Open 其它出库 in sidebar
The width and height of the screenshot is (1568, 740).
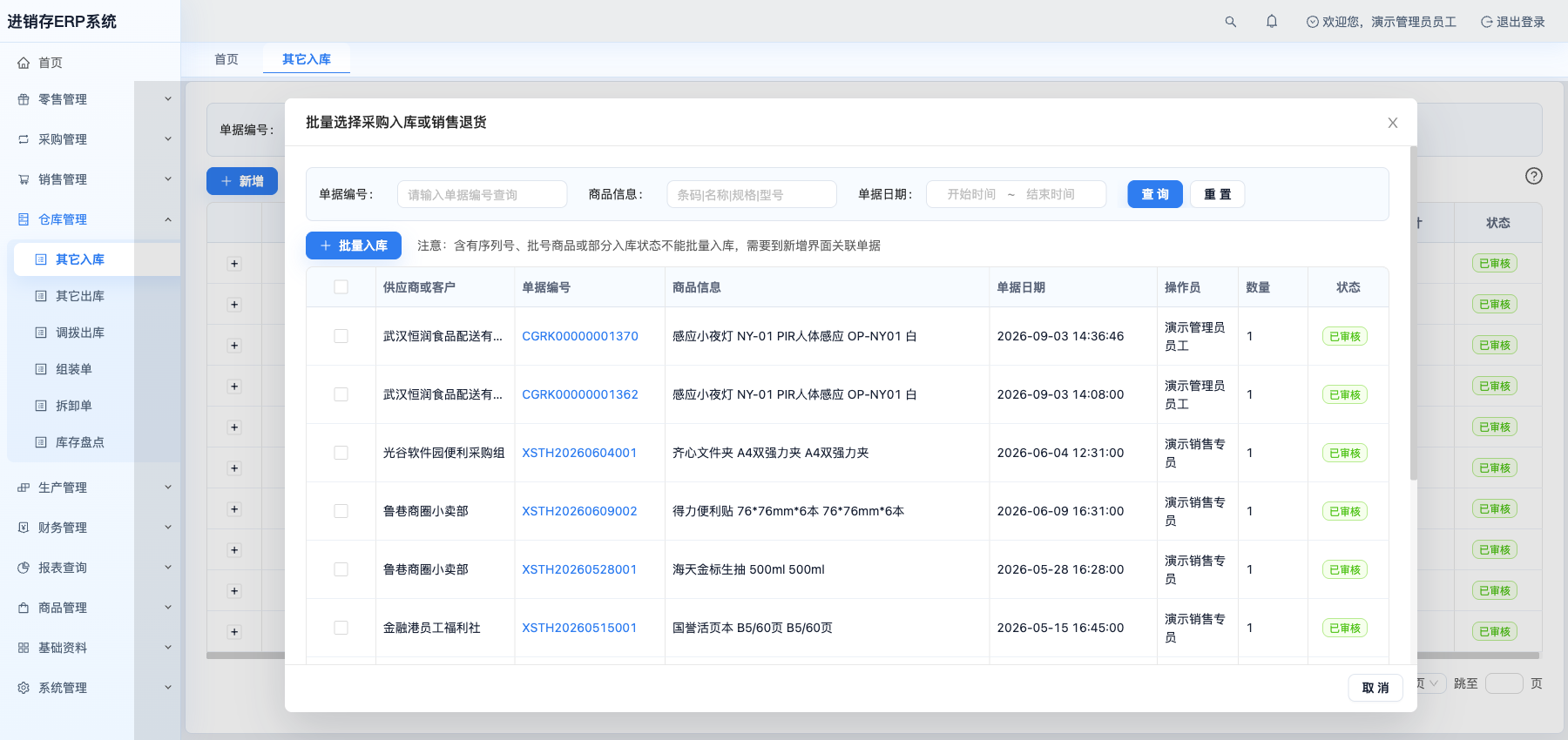pos(80,296)
